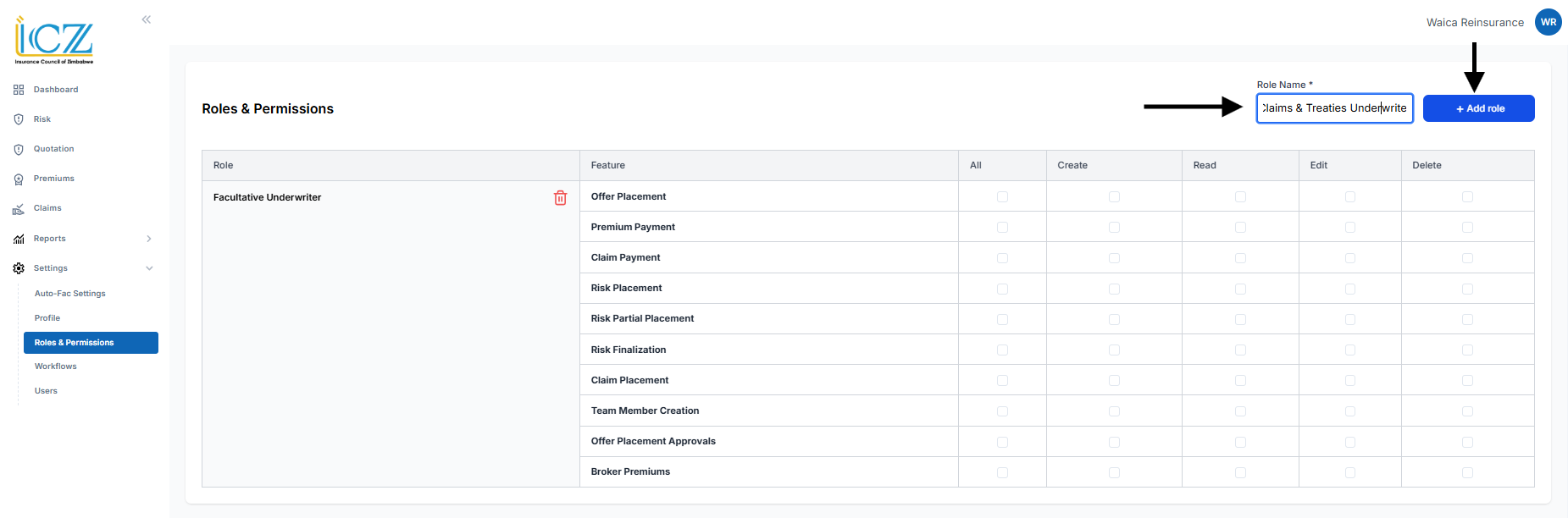Go to Users under Settings

coord(46,391)
